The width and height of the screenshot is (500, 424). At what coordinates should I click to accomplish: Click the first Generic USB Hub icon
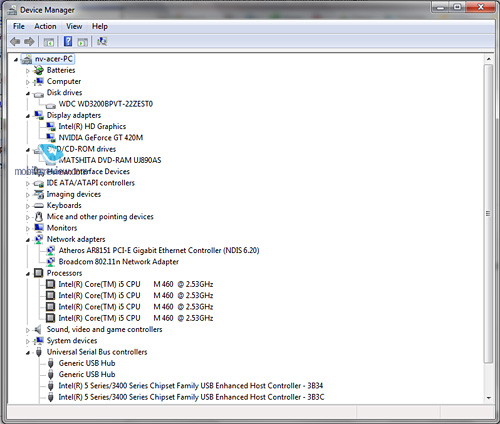[x=51, y=363]
